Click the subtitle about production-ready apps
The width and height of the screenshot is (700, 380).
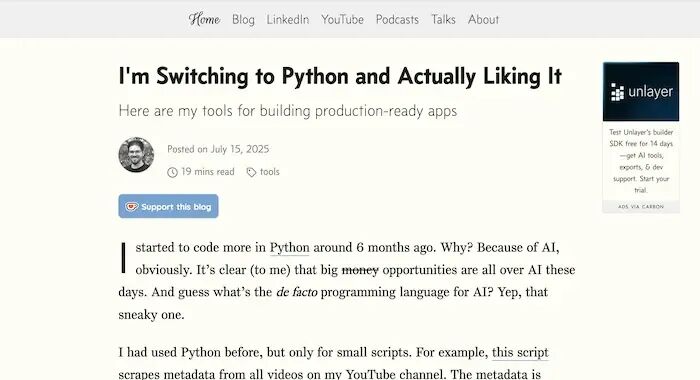pos(288,111)
